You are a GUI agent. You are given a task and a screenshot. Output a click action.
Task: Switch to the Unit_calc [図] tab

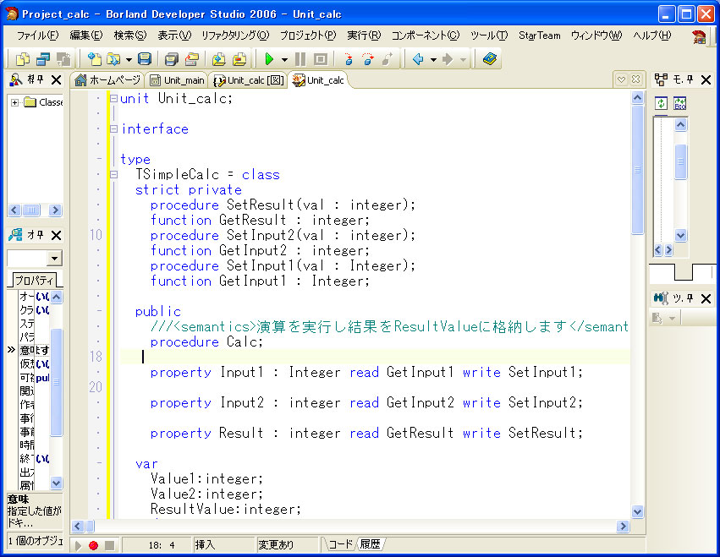click(x=249, y=80)
